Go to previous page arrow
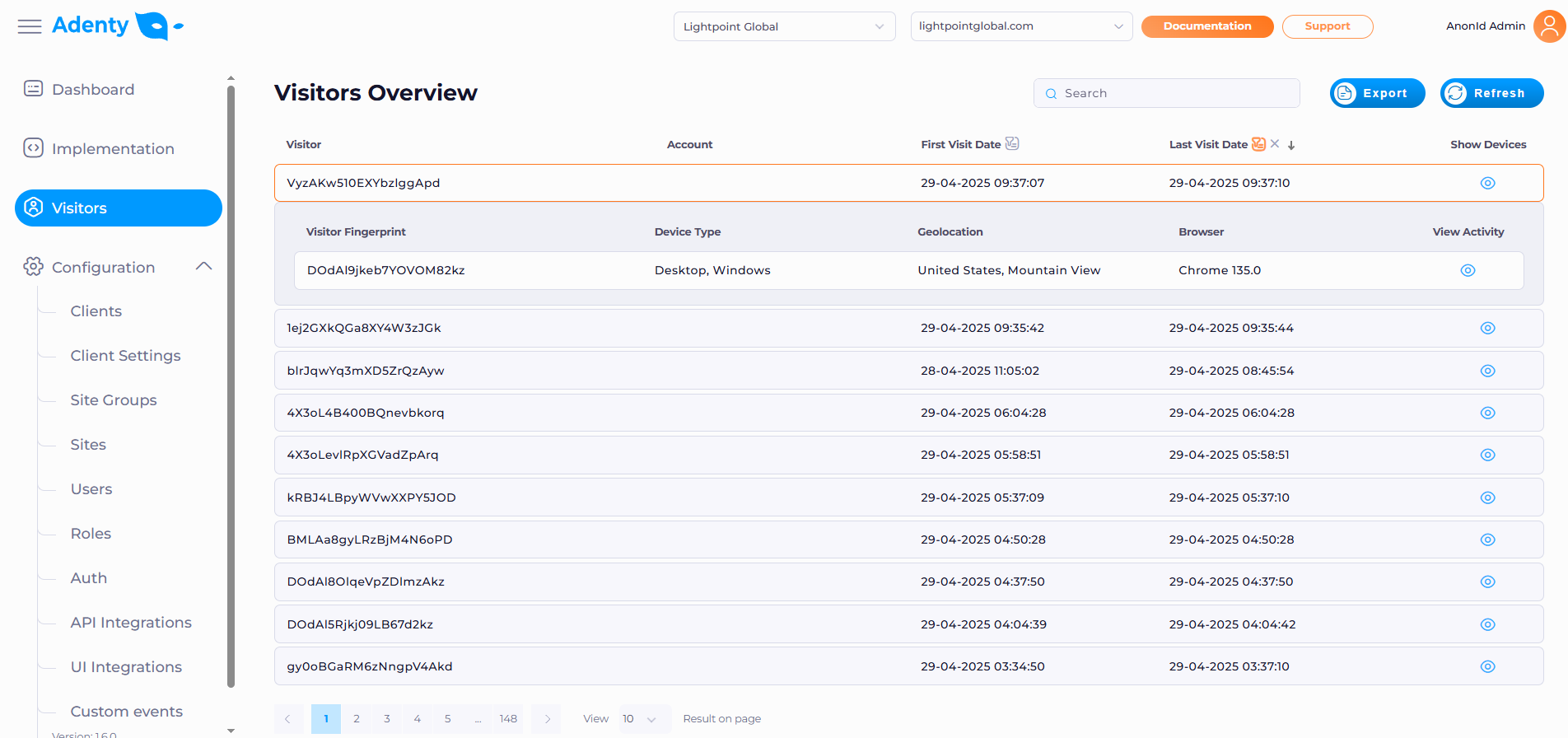 point(287,719)
